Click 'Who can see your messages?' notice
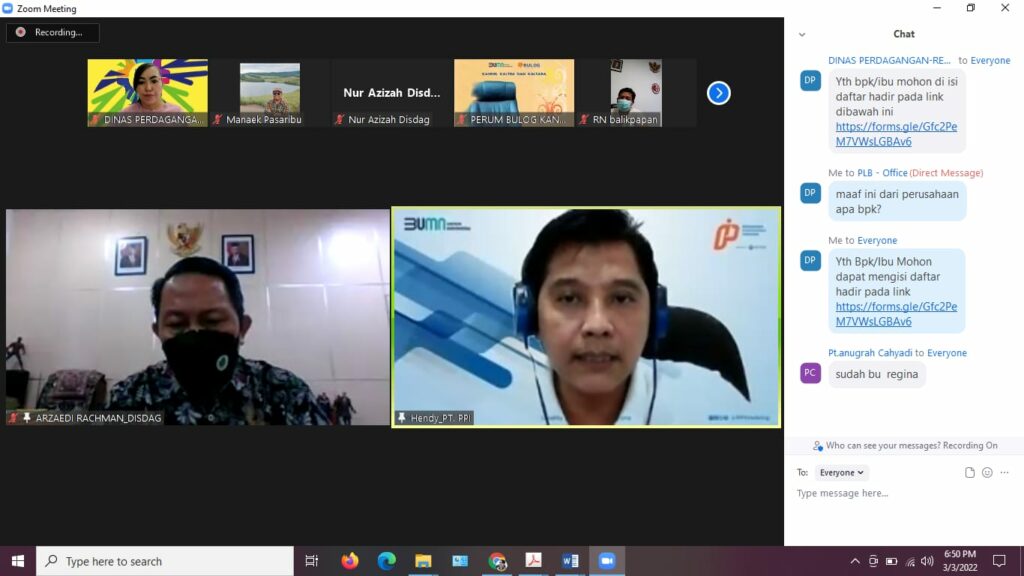Image resolution: width=1024 pixels, height=576 pixels. click(x=905, y=446)
